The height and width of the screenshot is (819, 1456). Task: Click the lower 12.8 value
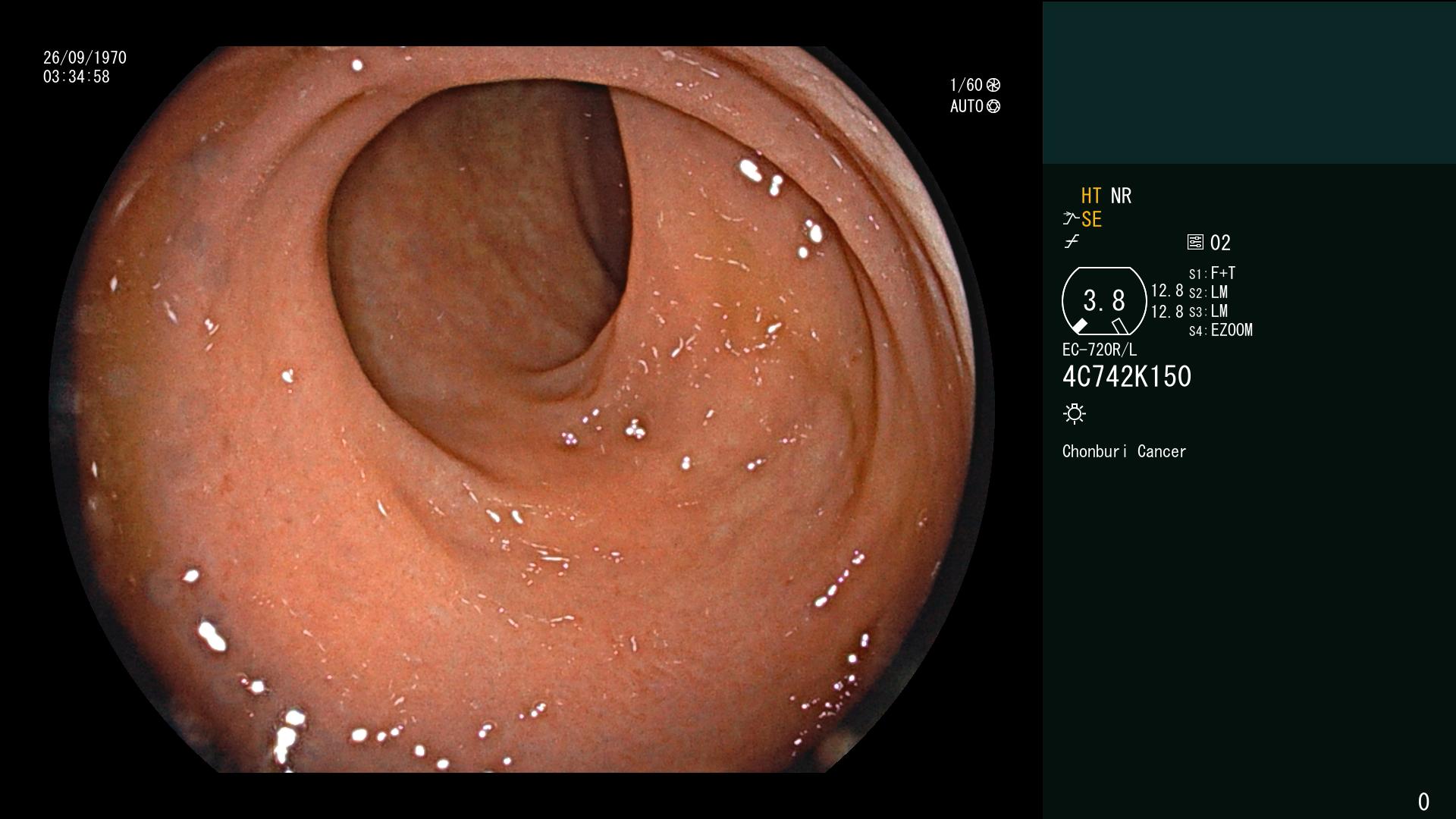coord(1167,311)
